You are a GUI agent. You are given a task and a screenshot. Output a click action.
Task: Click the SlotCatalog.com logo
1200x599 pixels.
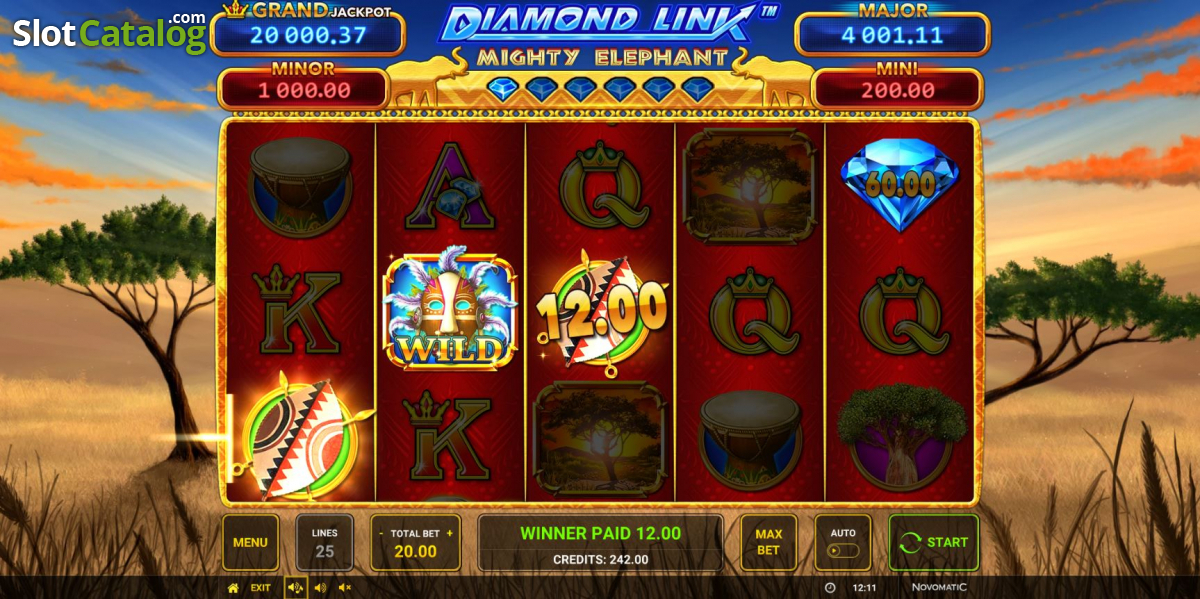(x=109, y=31)
